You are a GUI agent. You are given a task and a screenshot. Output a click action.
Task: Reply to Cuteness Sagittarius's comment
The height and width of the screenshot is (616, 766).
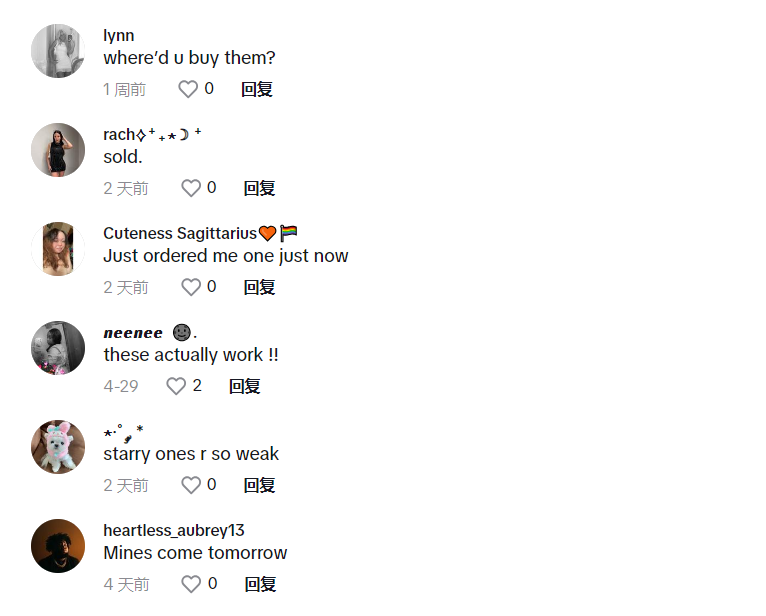(260, 287)
